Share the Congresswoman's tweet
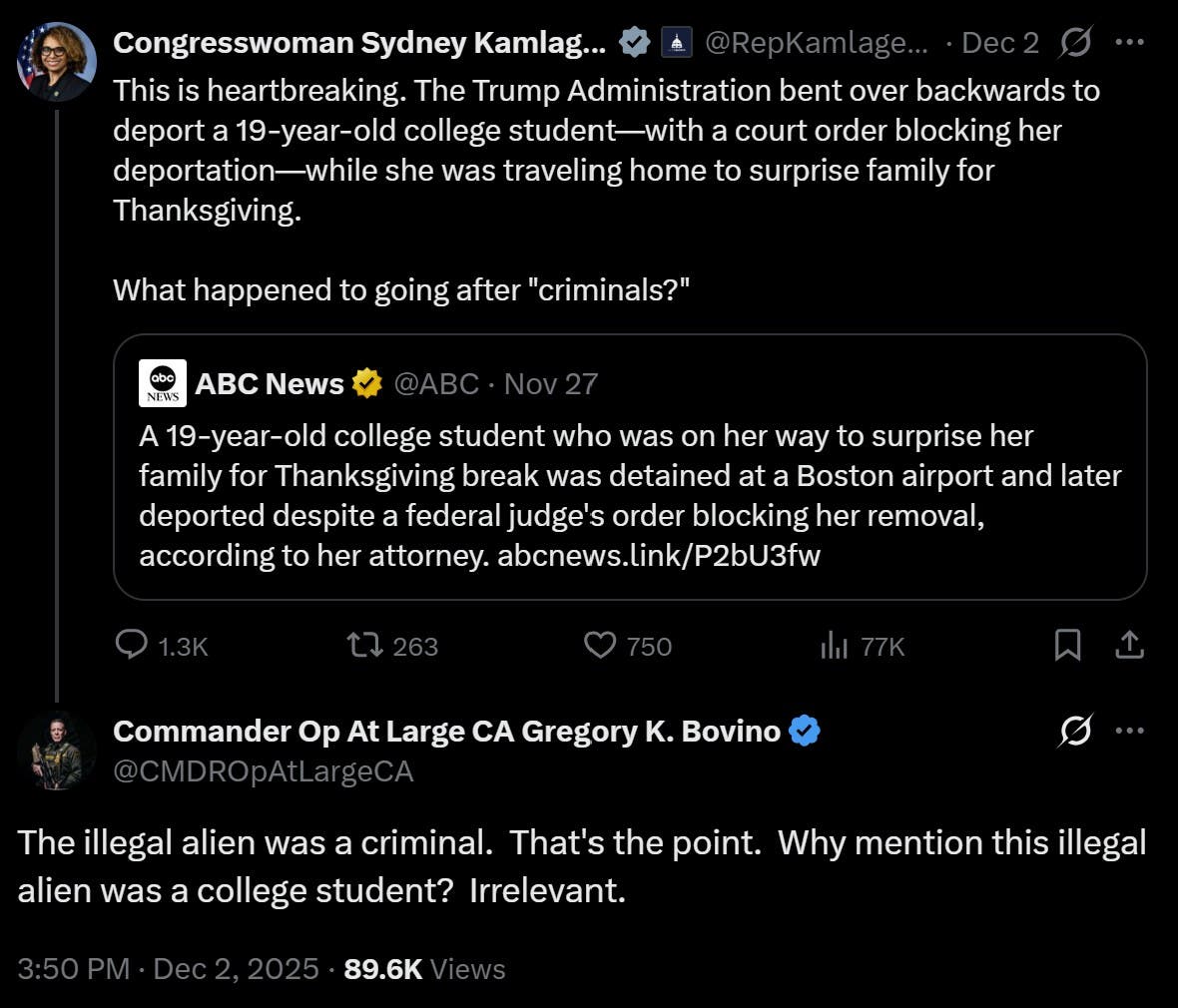1178x1008 pixels. click(x=1129, y=646)
